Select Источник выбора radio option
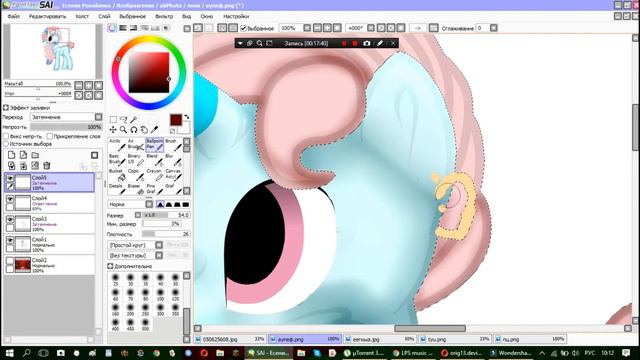 tap(6, 144)
